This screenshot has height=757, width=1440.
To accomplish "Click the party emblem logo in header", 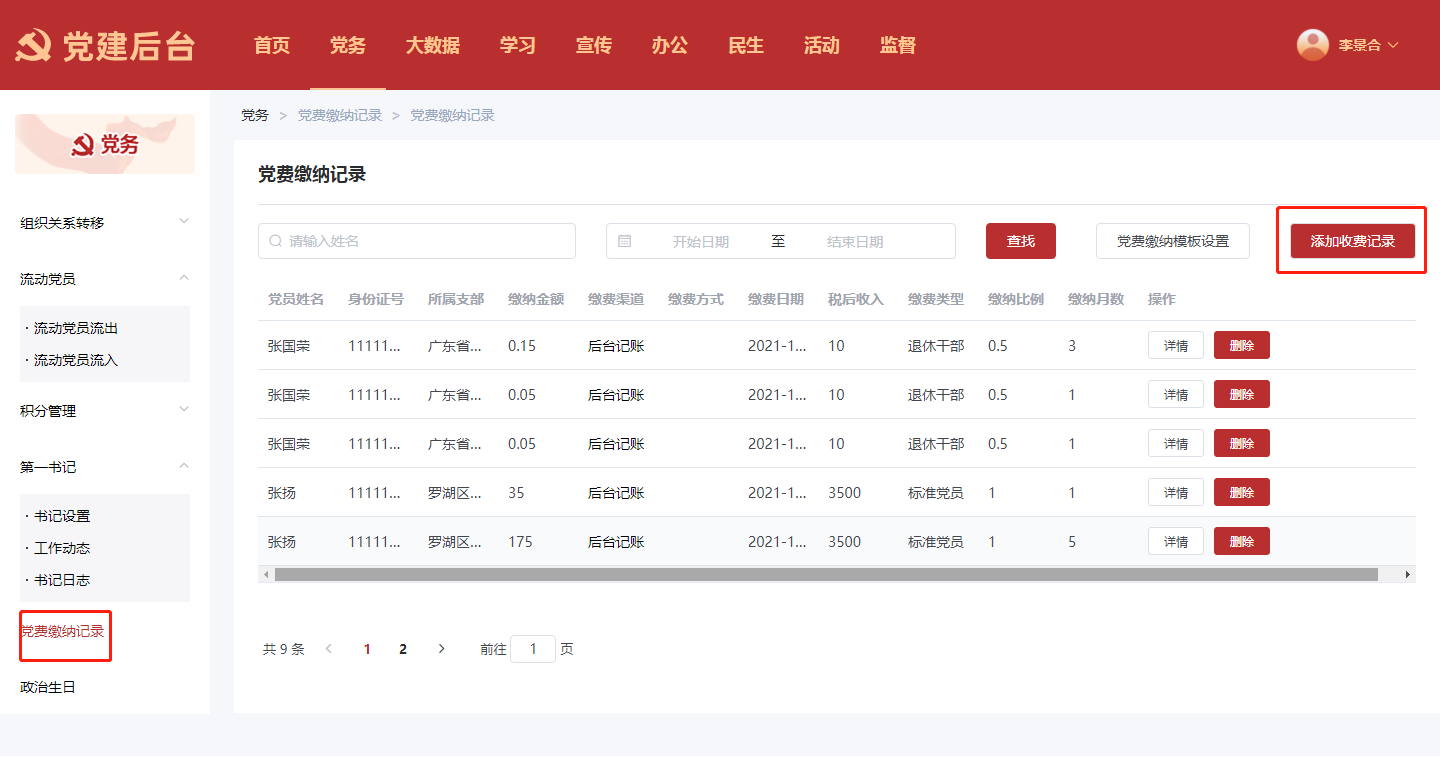I will (x=33, y=45).
